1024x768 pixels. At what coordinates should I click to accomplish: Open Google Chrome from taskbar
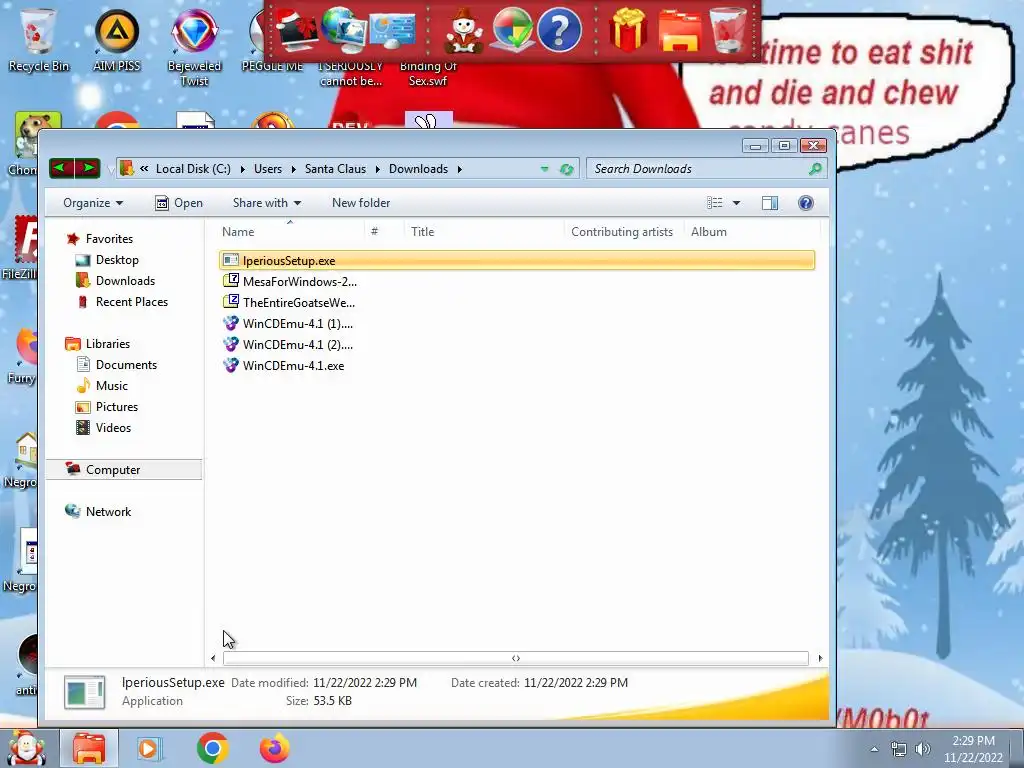tap(212, 748)
